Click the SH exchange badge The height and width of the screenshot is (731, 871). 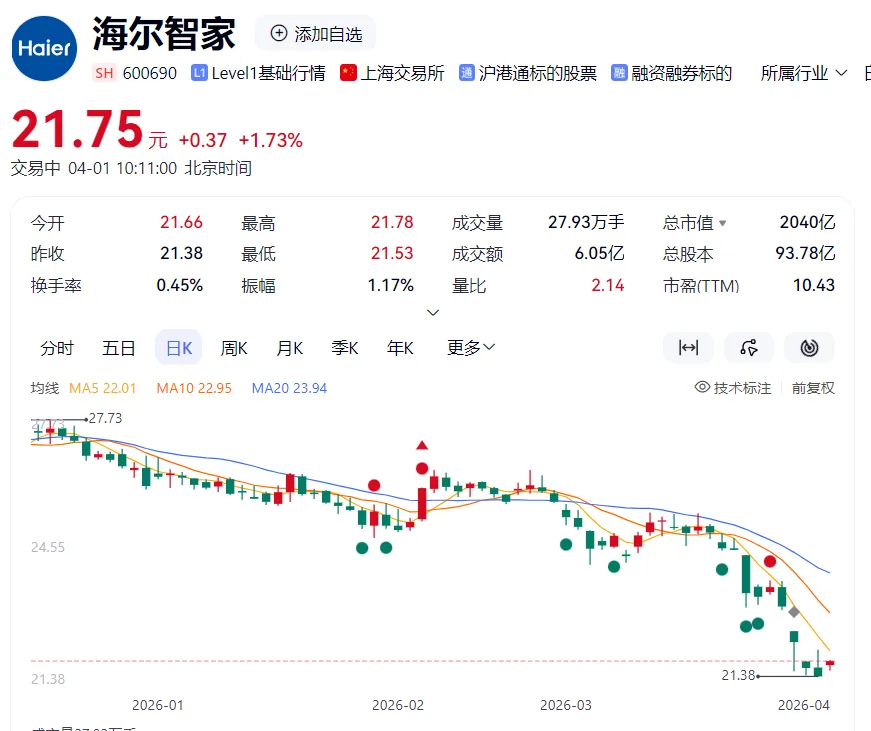click(104, 73)
